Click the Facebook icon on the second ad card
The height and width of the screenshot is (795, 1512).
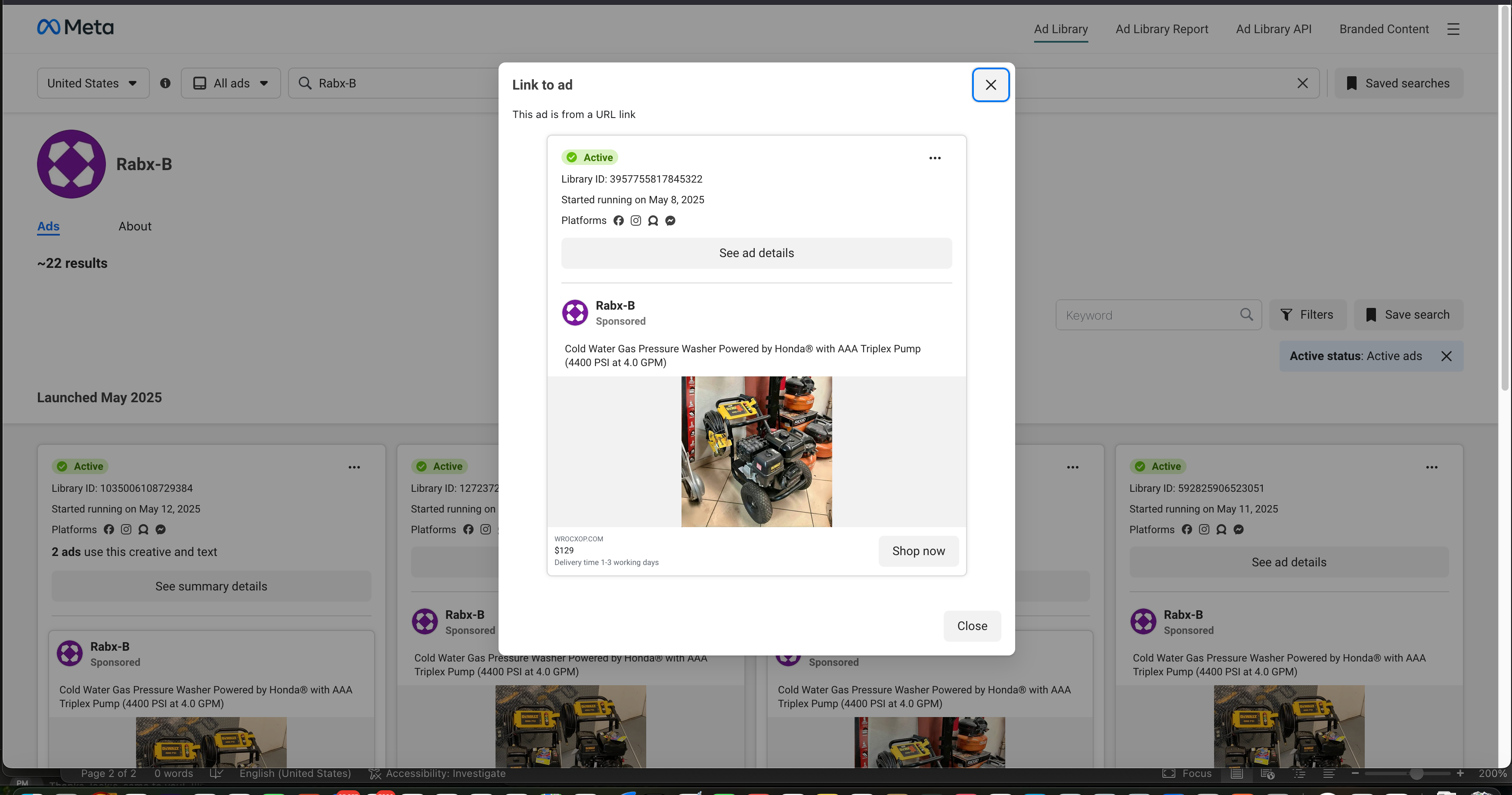(x=468, y=530)
